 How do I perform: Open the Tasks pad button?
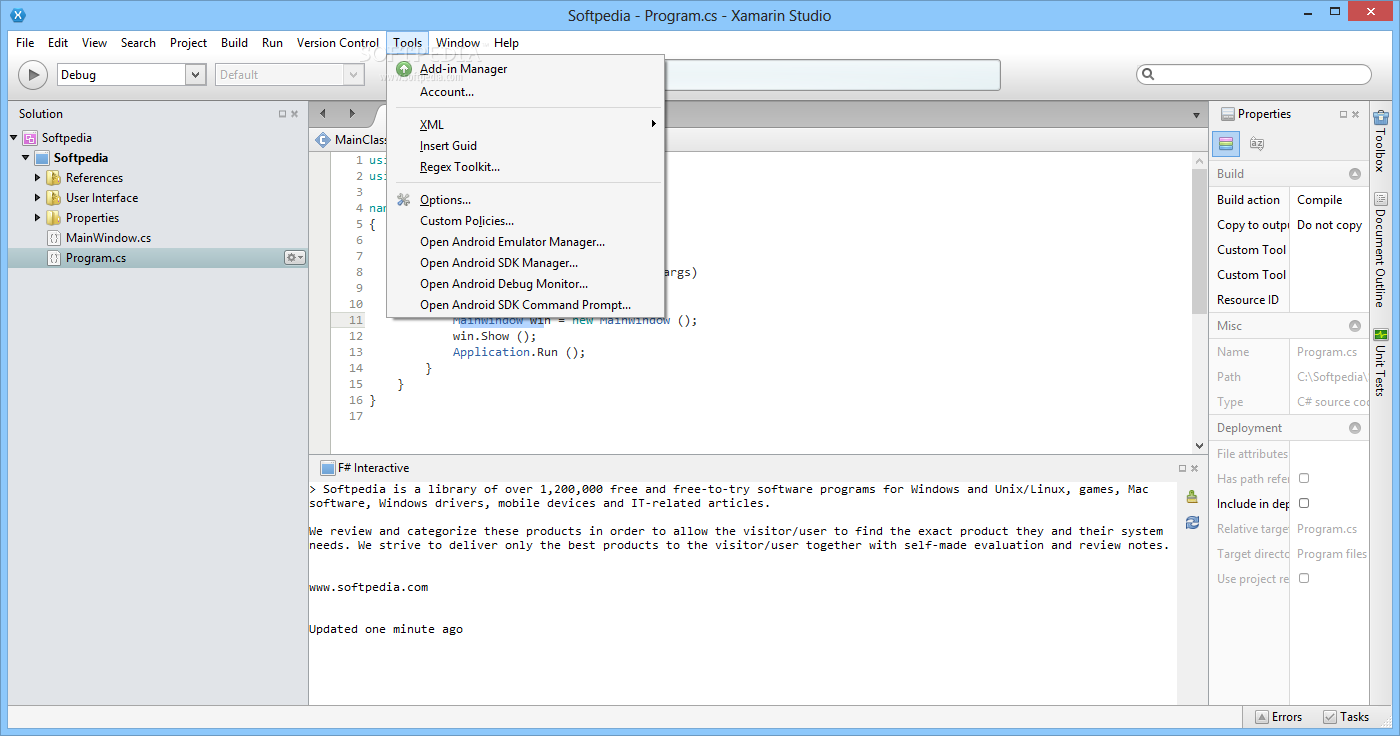click(x=1346, y=717)
